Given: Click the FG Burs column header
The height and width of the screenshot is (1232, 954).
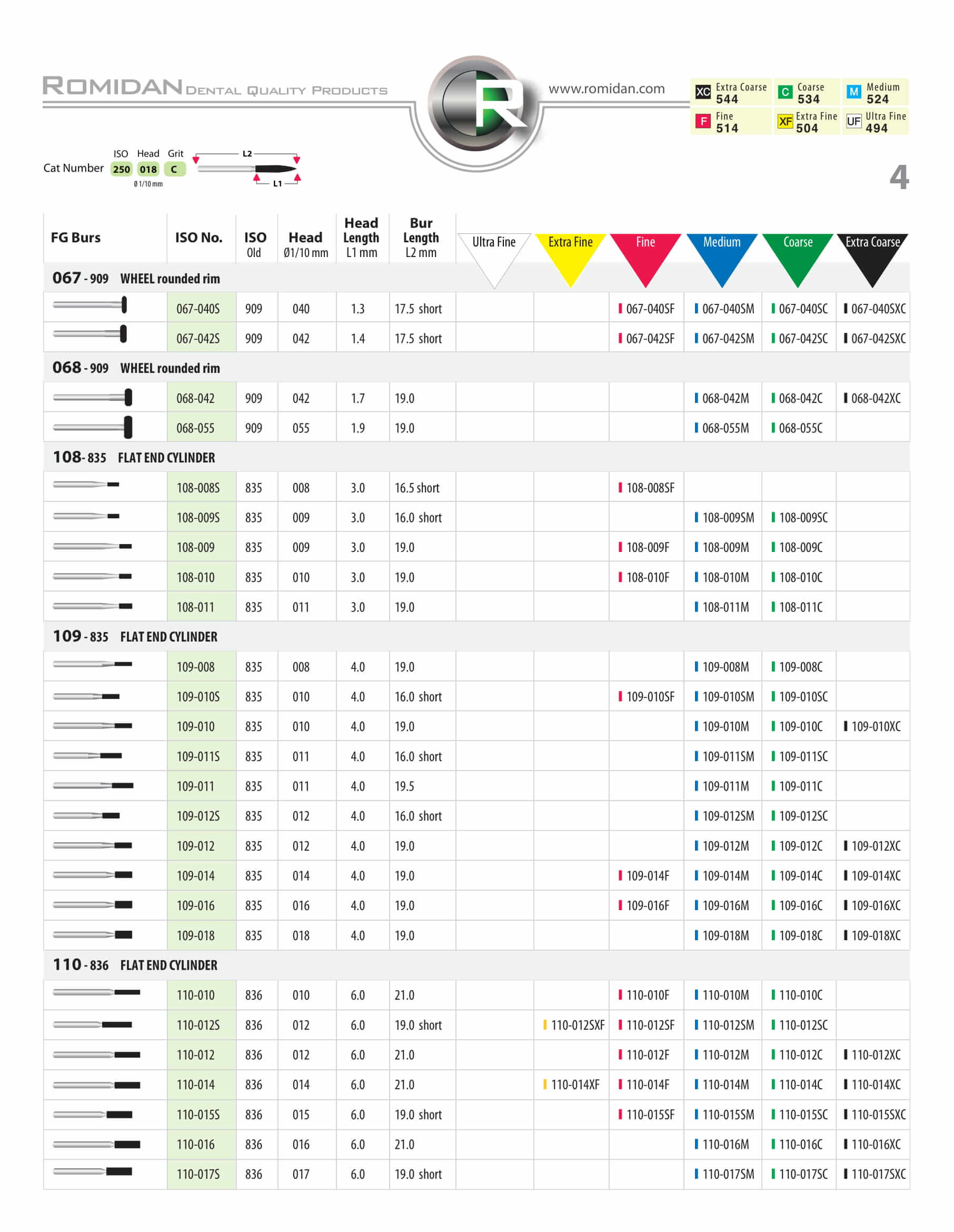Looking at the screenshot, I should tap(76, 238).
